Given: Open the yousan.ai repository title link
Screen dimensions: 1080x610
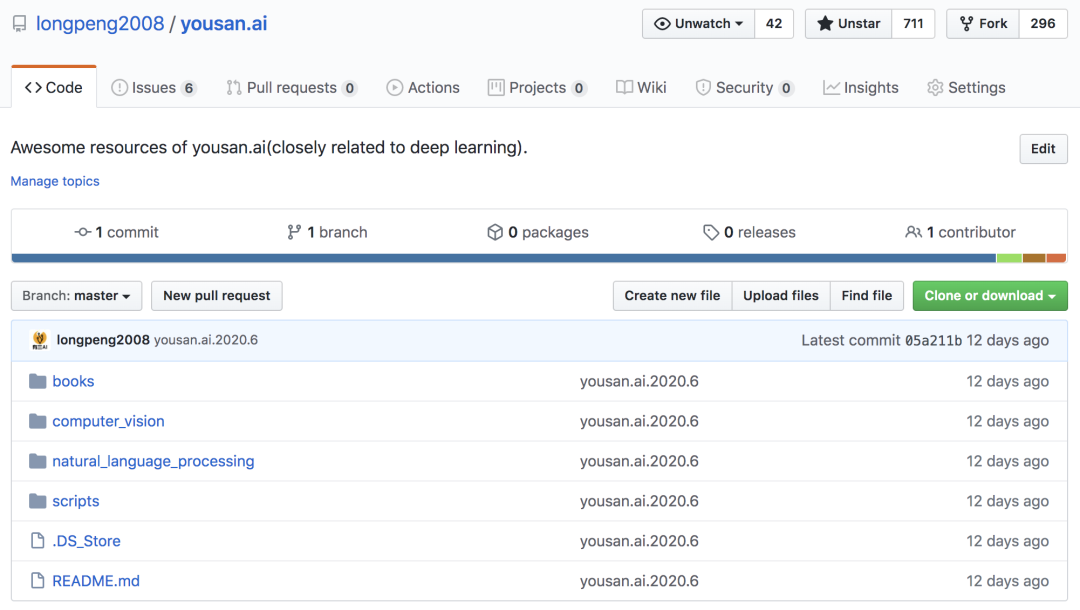Looking at the screenshot, I should [224, 23].
